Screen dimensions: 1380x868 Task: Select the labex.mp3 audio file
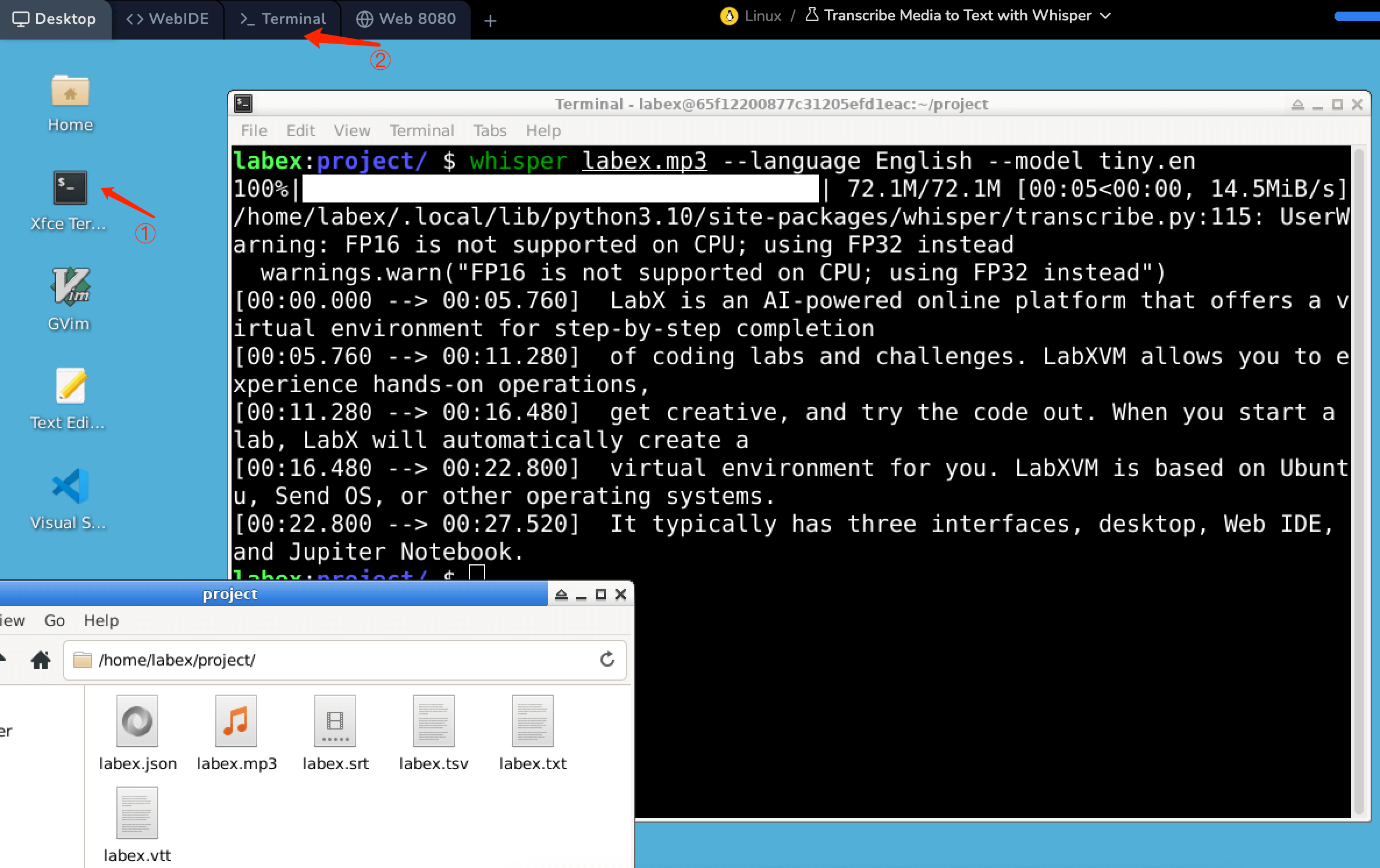tap(236, 721)
